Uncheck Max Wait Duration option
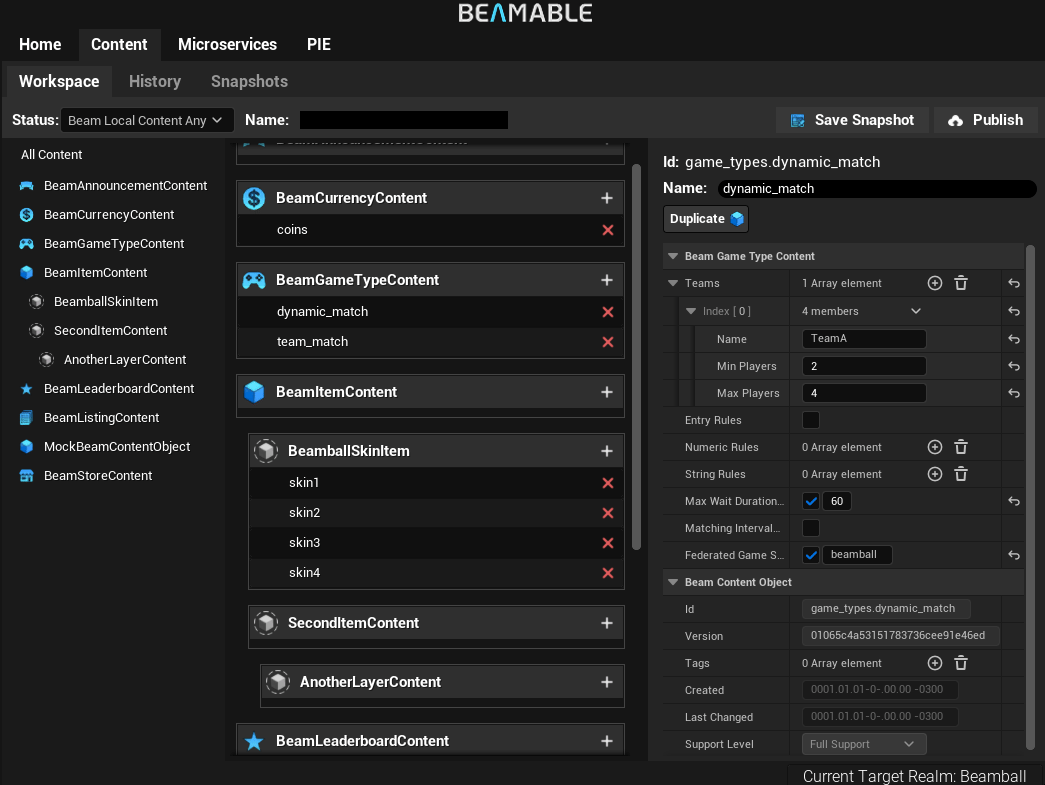 [x=811, y=501]
